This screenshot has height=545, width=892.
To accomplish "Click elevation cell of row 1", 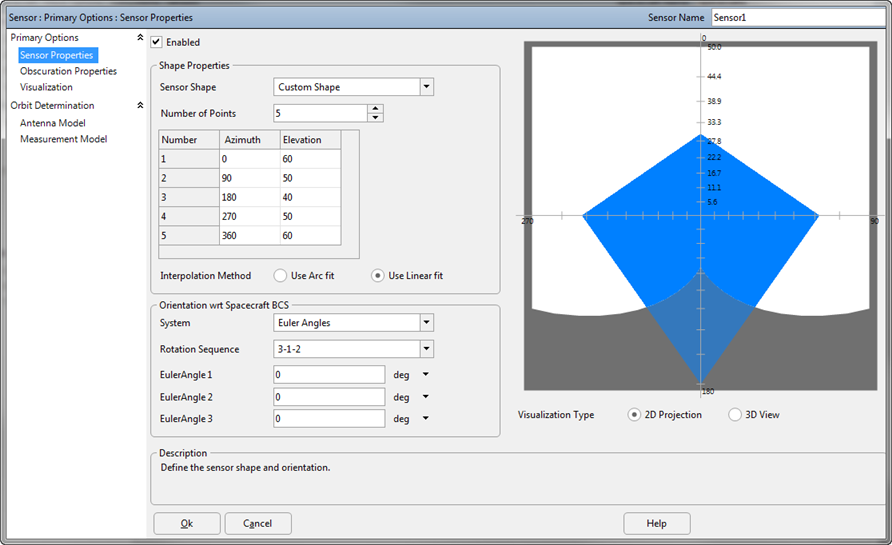I will (x=311, y=159).
